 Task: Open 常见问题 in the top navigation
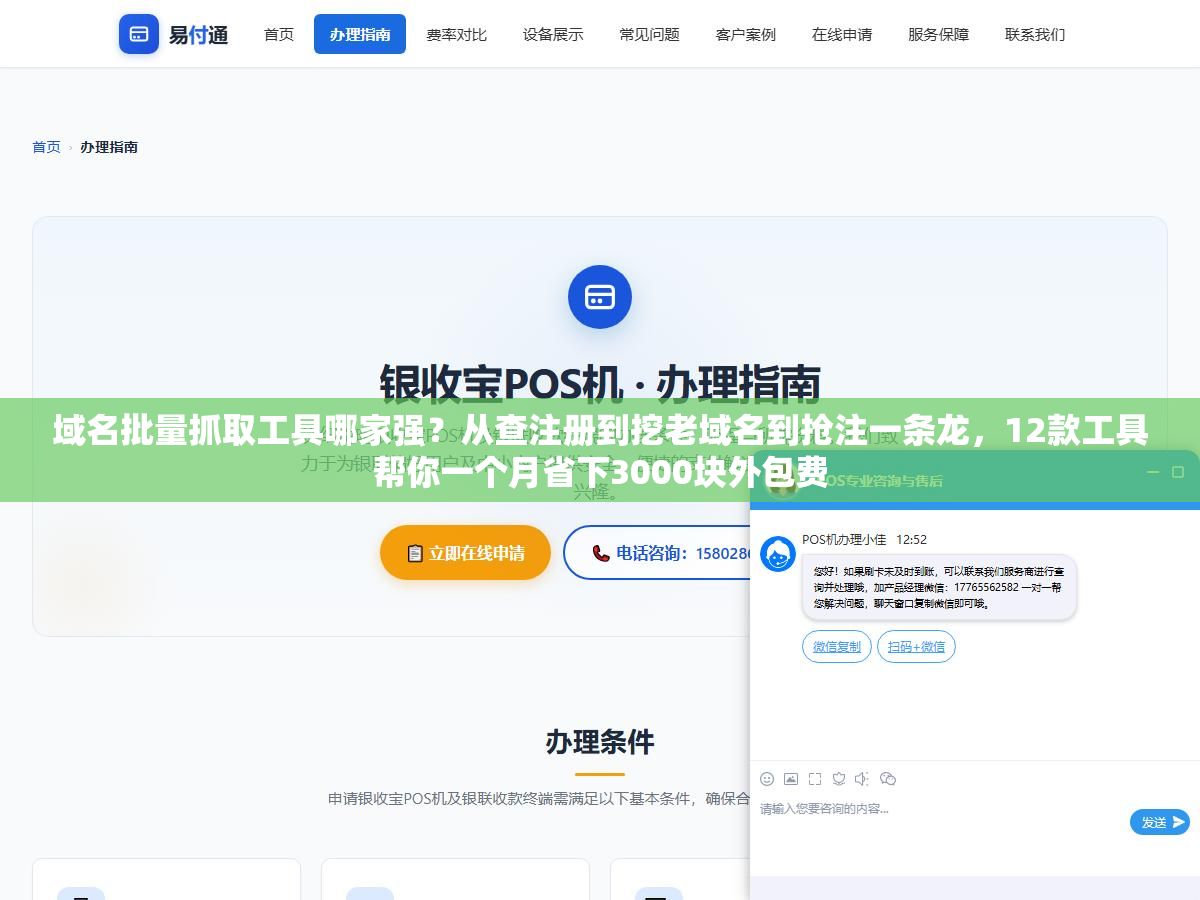[x=649, y=34]
